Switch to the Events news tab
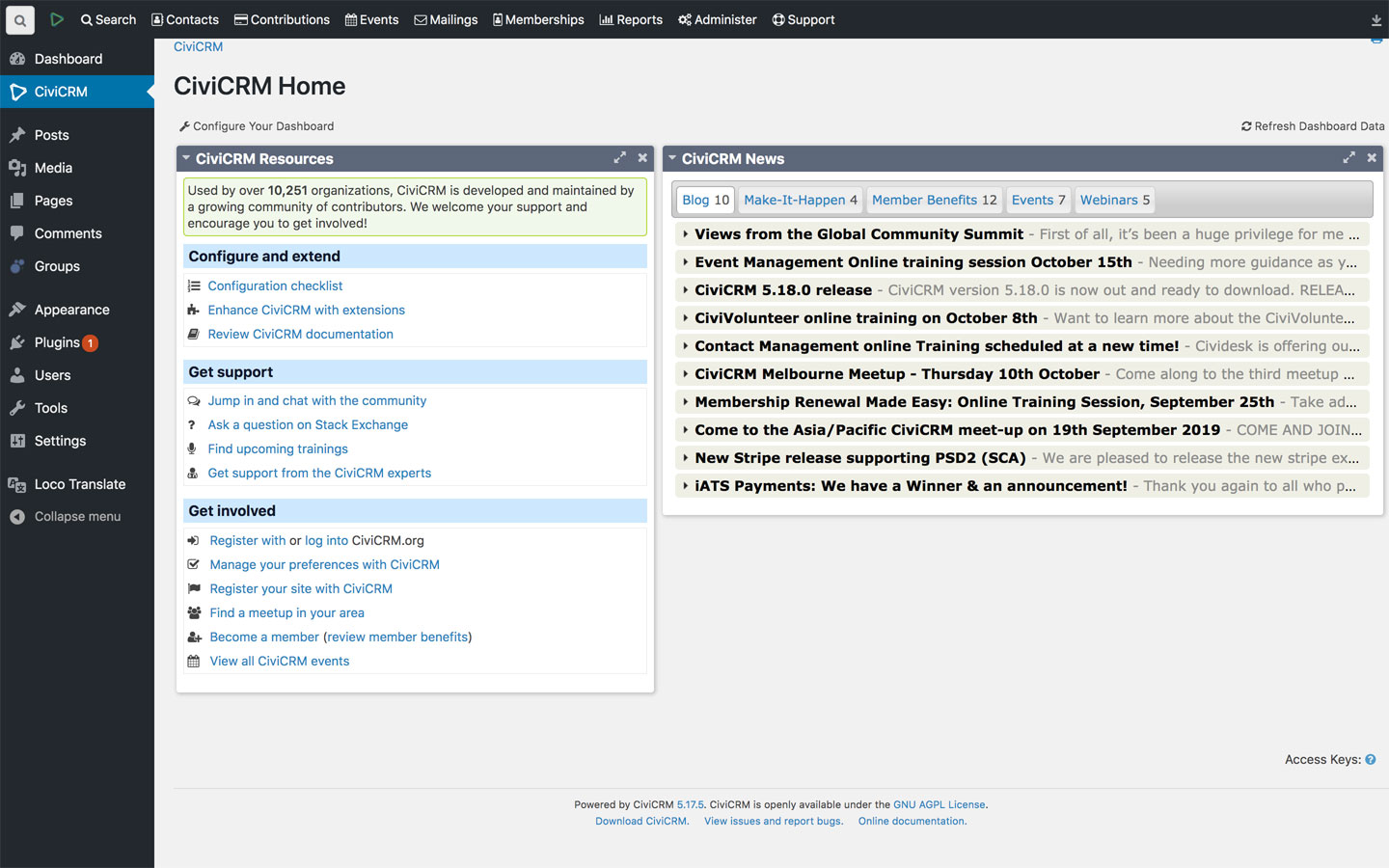This screenshot has height=868, width=1389. tap(1039, 201)
